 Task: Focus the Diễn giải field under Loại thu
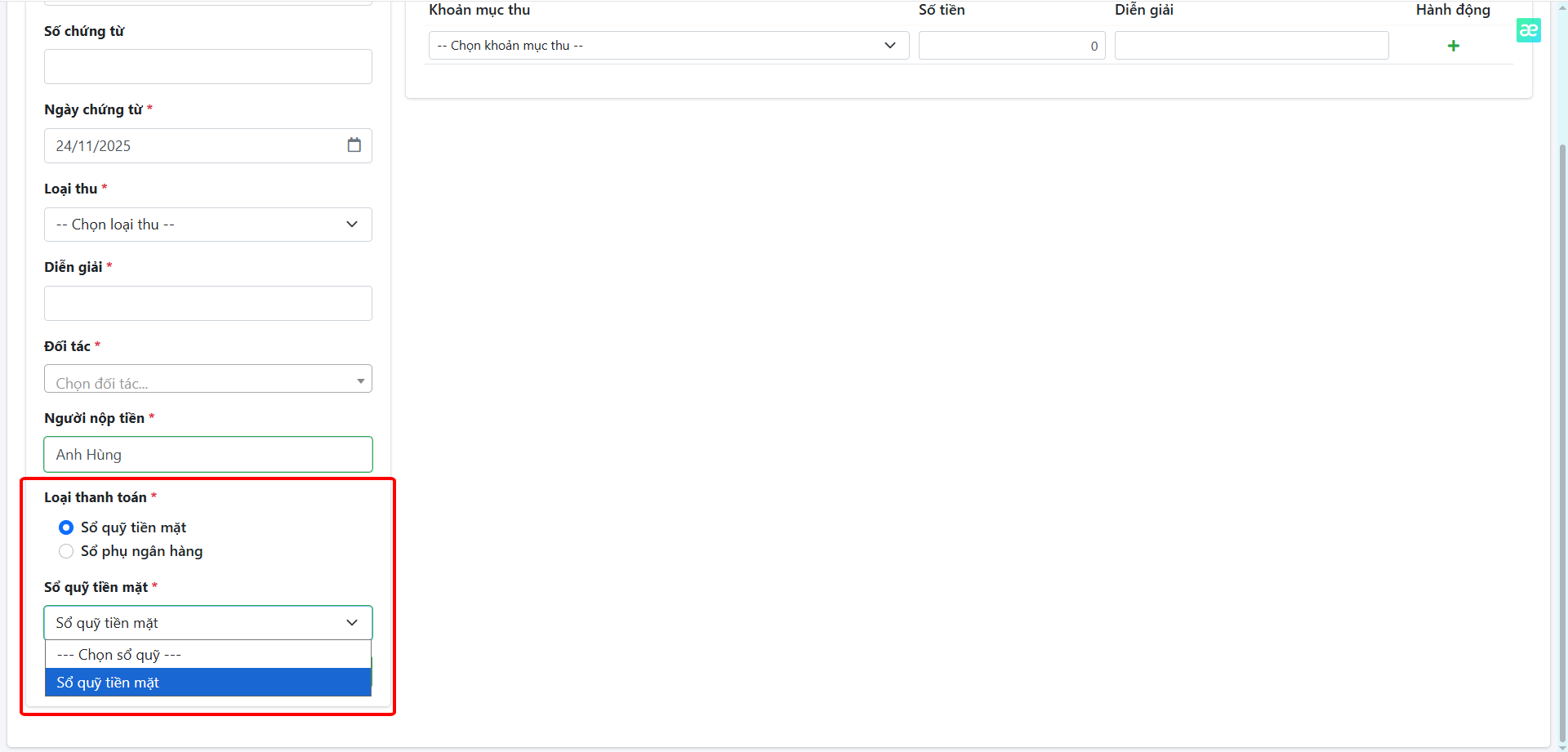[207, 304]
